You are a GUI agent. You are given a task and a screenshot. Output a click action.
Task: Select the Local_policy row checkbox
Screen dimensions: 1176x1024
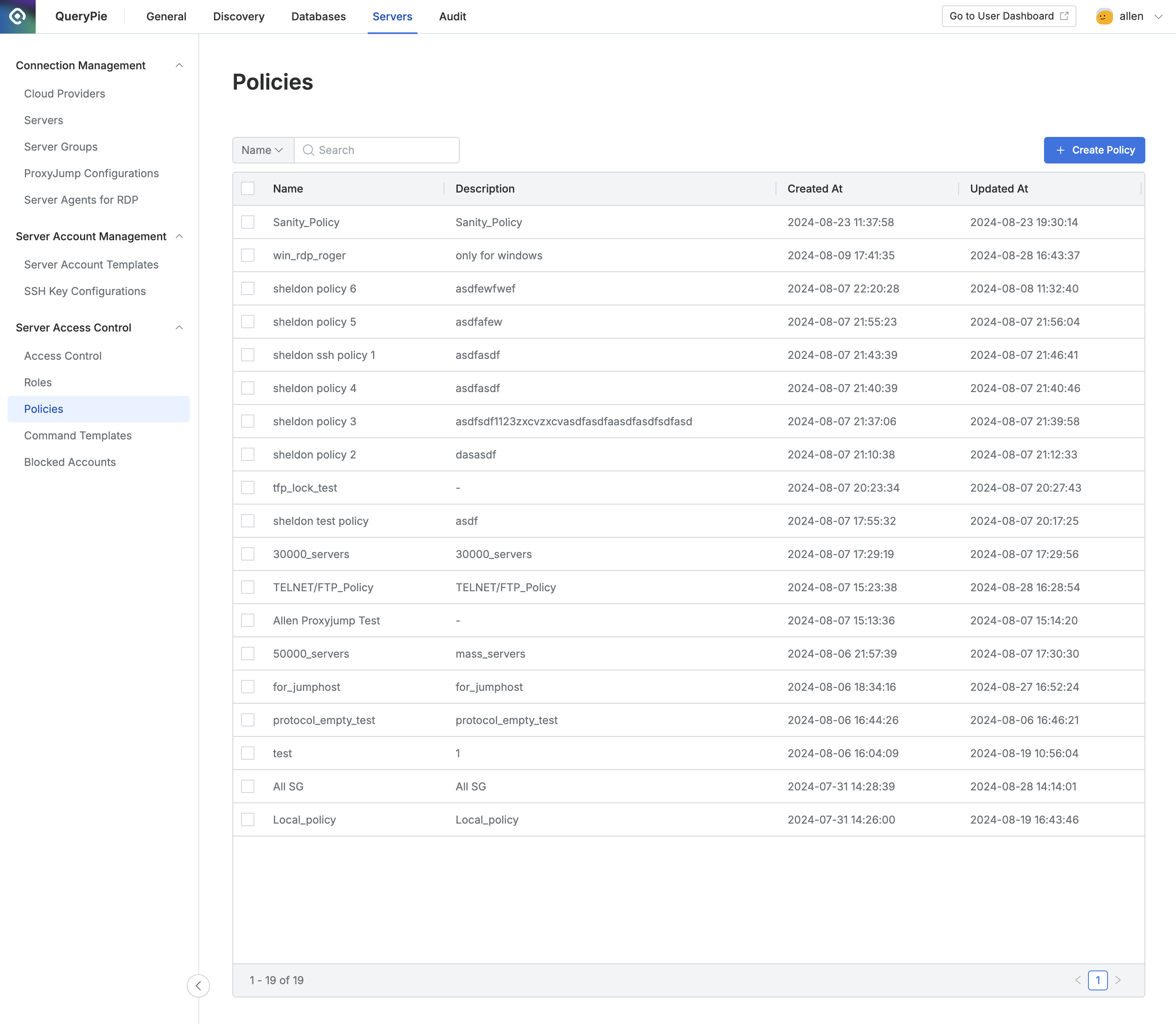[x=248, y=819]
